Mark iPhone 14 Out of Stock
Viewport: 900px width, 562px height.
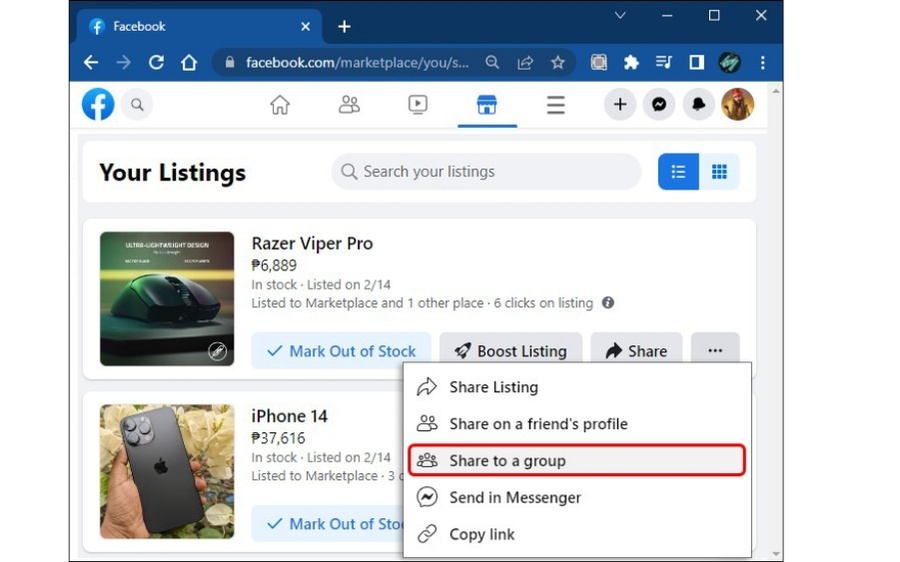[328, 524]
